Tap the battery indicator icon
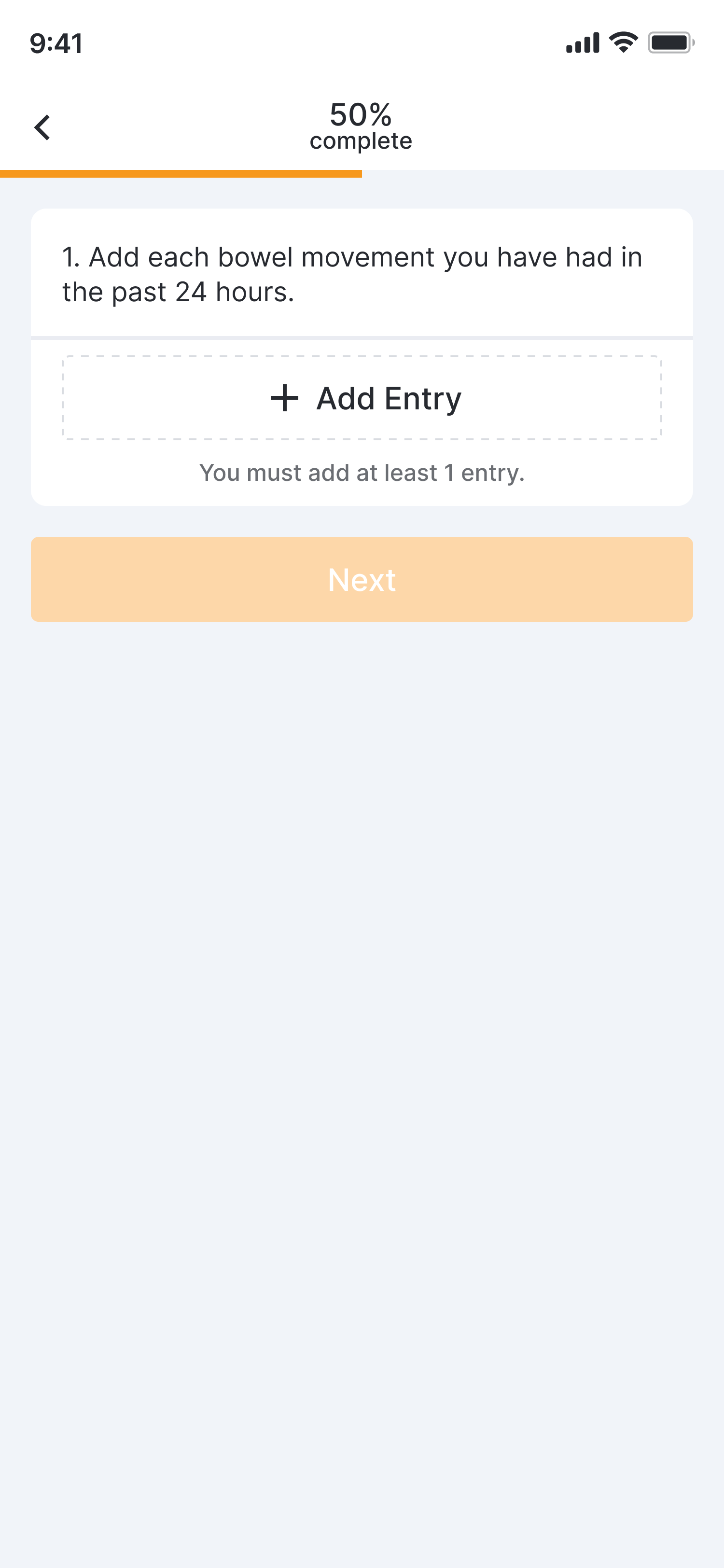This screenshot has height=1568, width=724. 670,42
